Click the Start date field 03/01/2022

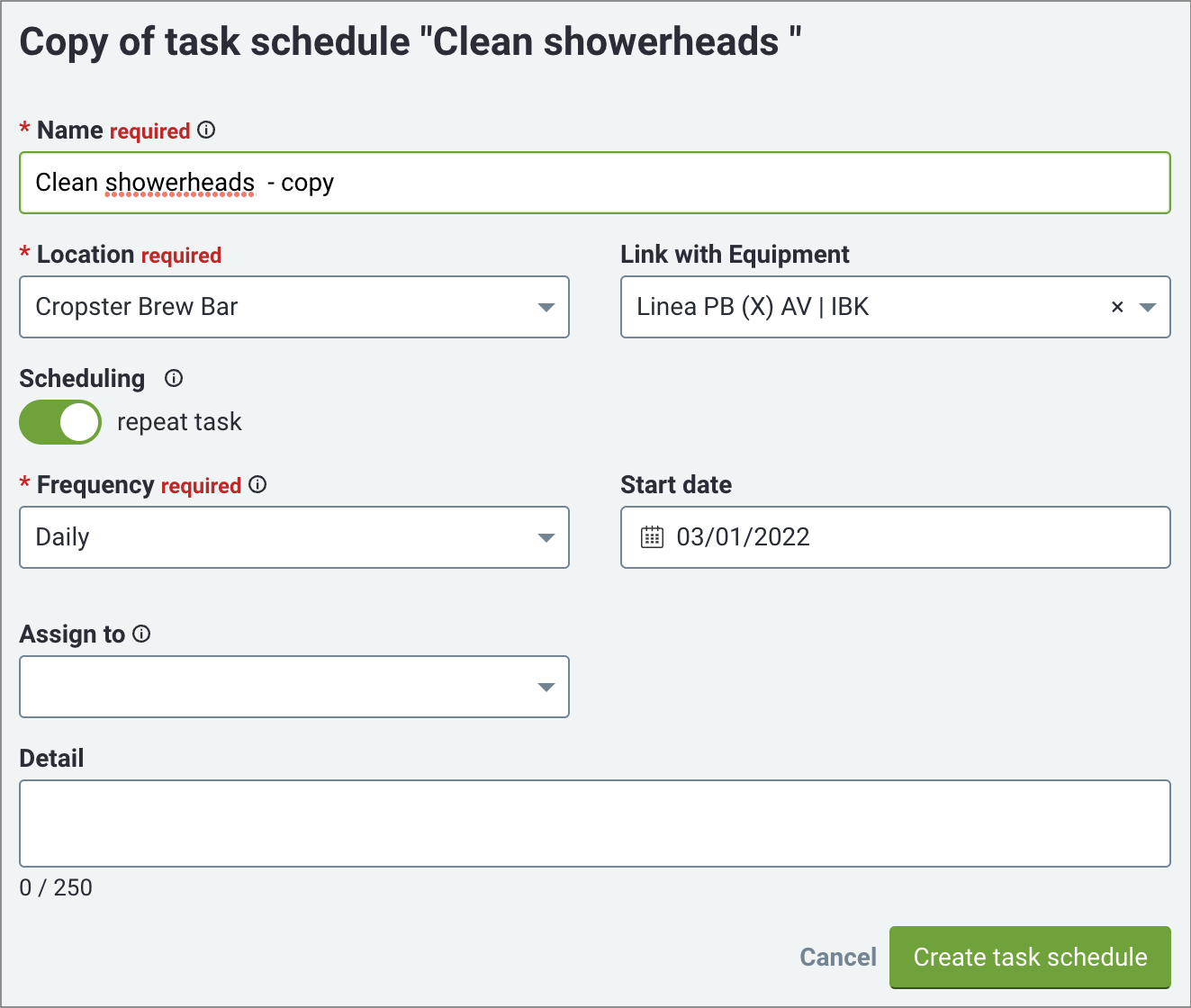(x=896, y=537)
